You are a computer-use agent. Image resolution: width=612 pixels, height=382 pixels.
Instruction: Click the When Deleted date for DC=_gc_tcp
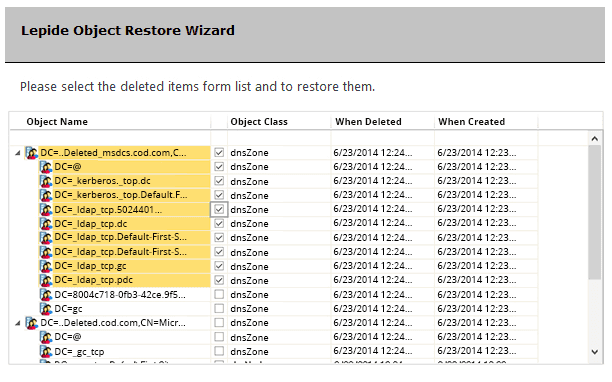pos(373,351)
